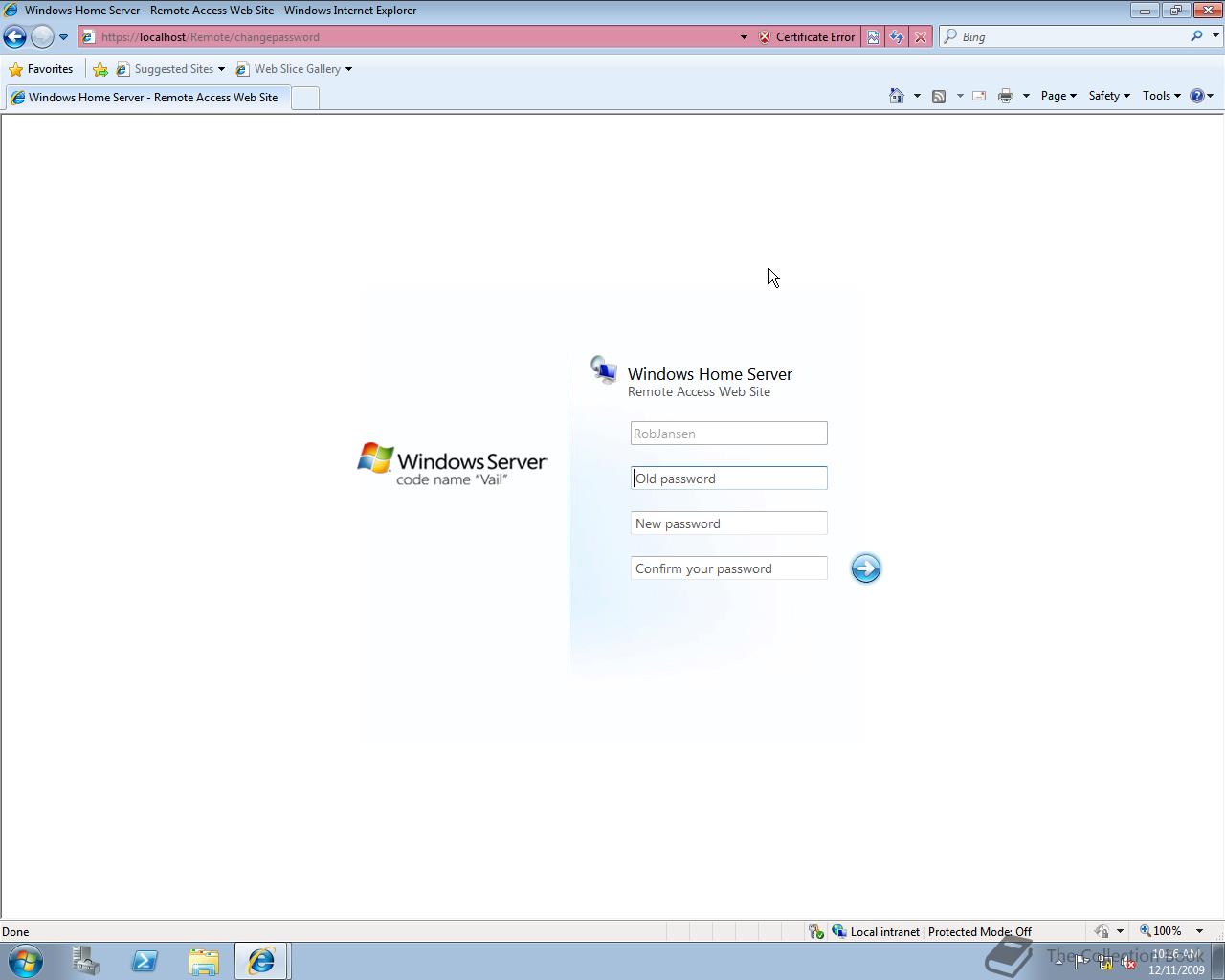The width and height of the screenshot is (1225, 980).
Task: Click the InPrivate filtering status icon
Action: click(x=1102, y=931)
